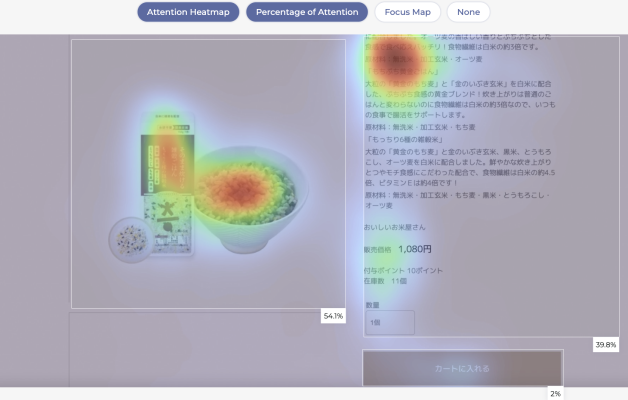Click the round mixed-grain dish image
Screen dimensions: 628x400
tap(129, 239)
